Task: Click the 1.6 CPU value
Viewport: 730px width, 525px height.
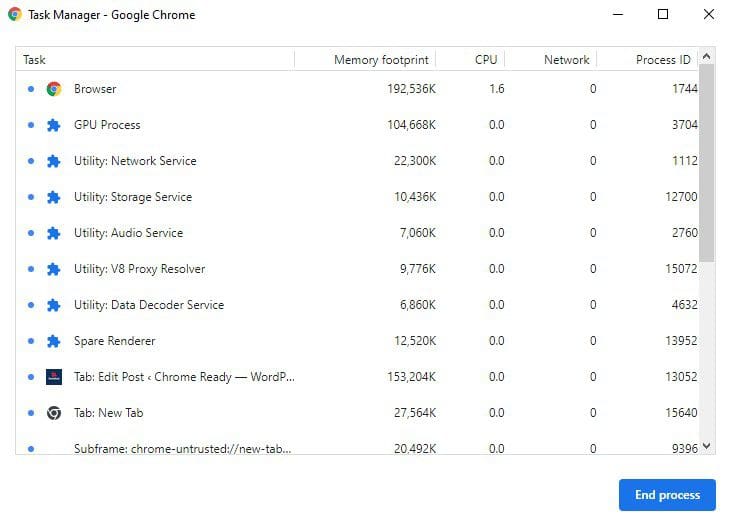Action: click(497, 89)
